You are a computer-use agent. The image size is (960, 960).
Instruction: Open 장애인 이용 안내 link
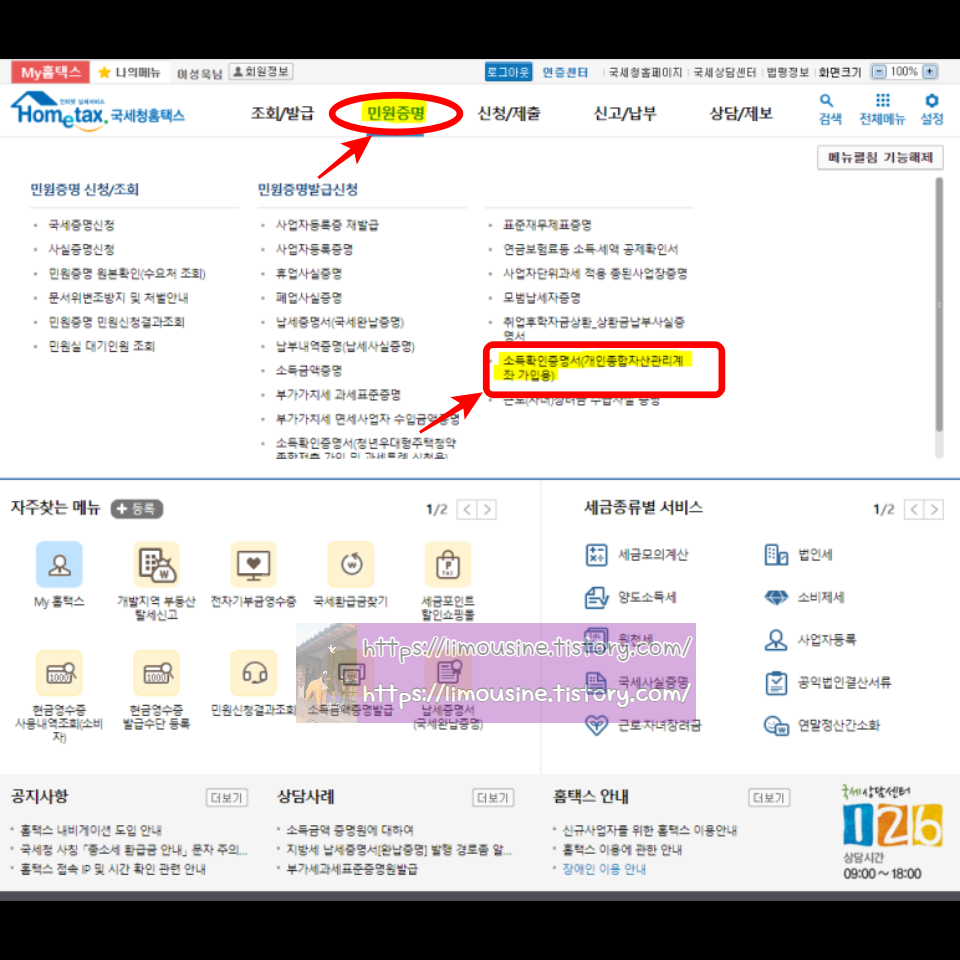pyautogui.click(x=604, y=869)
